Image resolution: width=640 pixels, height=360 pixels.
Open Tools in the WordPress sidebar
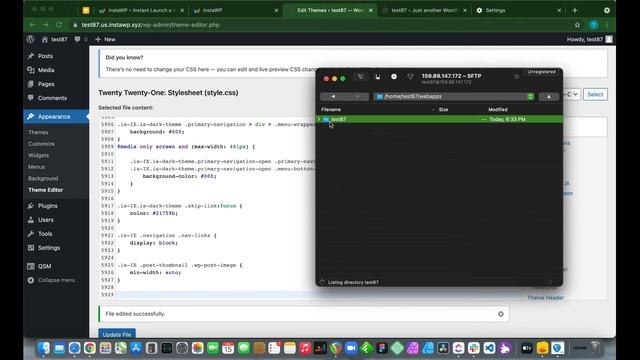pyautogui.click(x=45, y=233)
